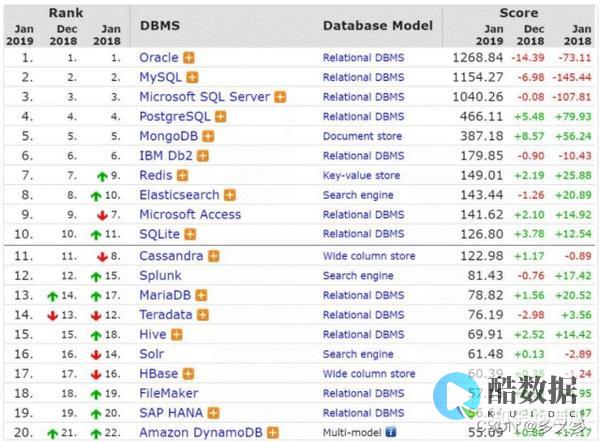Click red down arrow in Solr row
600x442 pixels.
96,355
